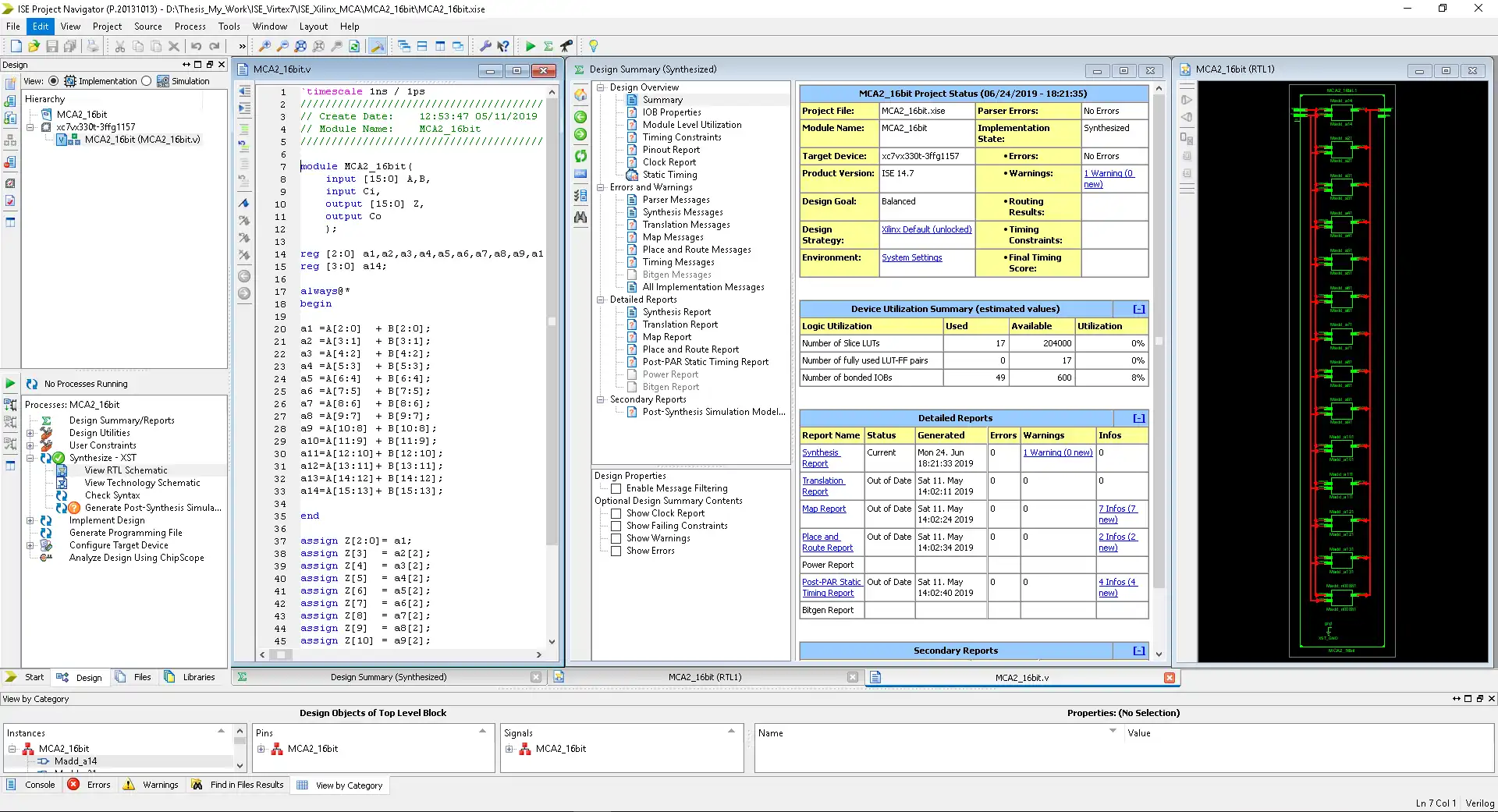Collapse the Synthesize - XST process node

pyautogui.click(x=30, y=458)
